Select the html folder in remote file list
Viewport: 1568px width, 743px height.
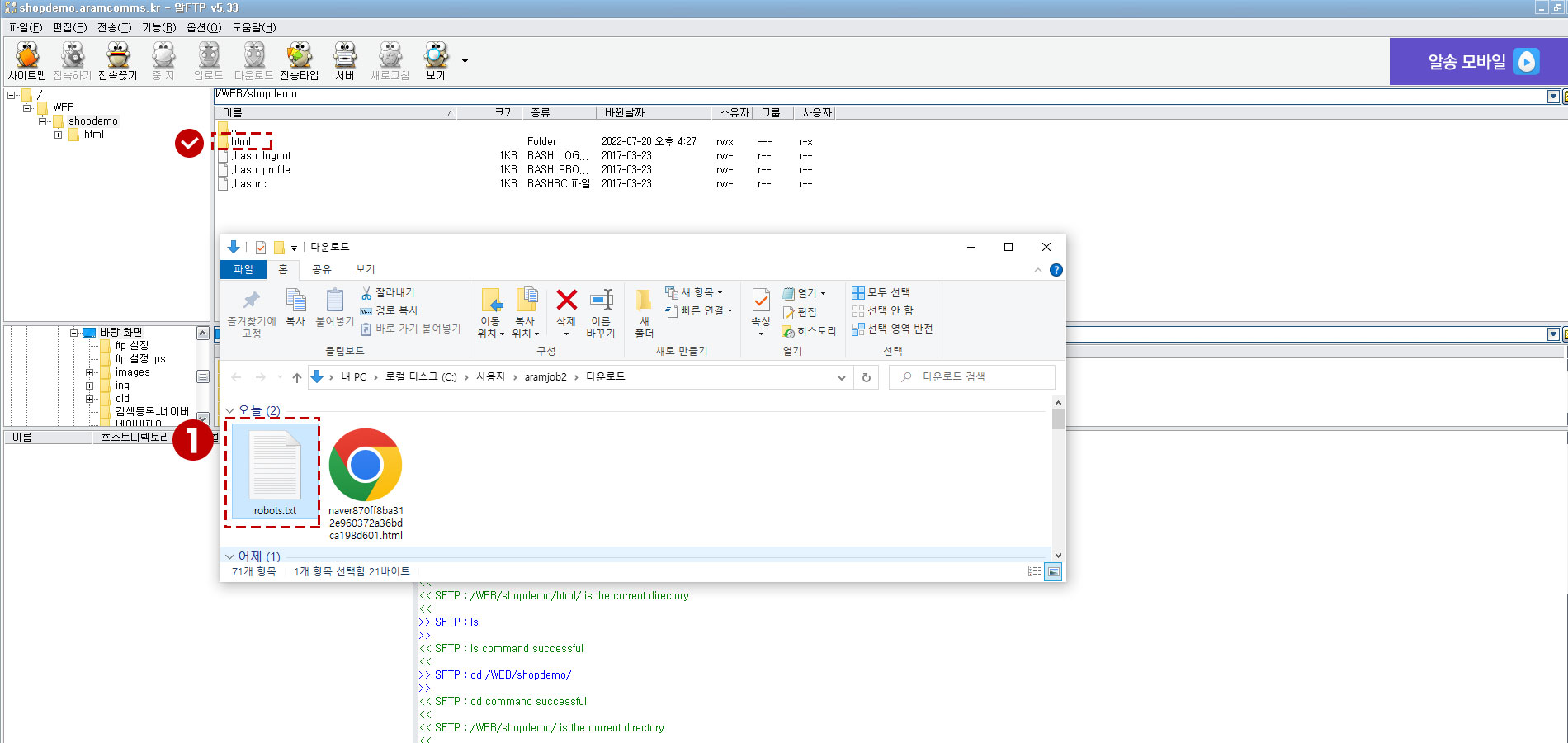pos(240,141)
